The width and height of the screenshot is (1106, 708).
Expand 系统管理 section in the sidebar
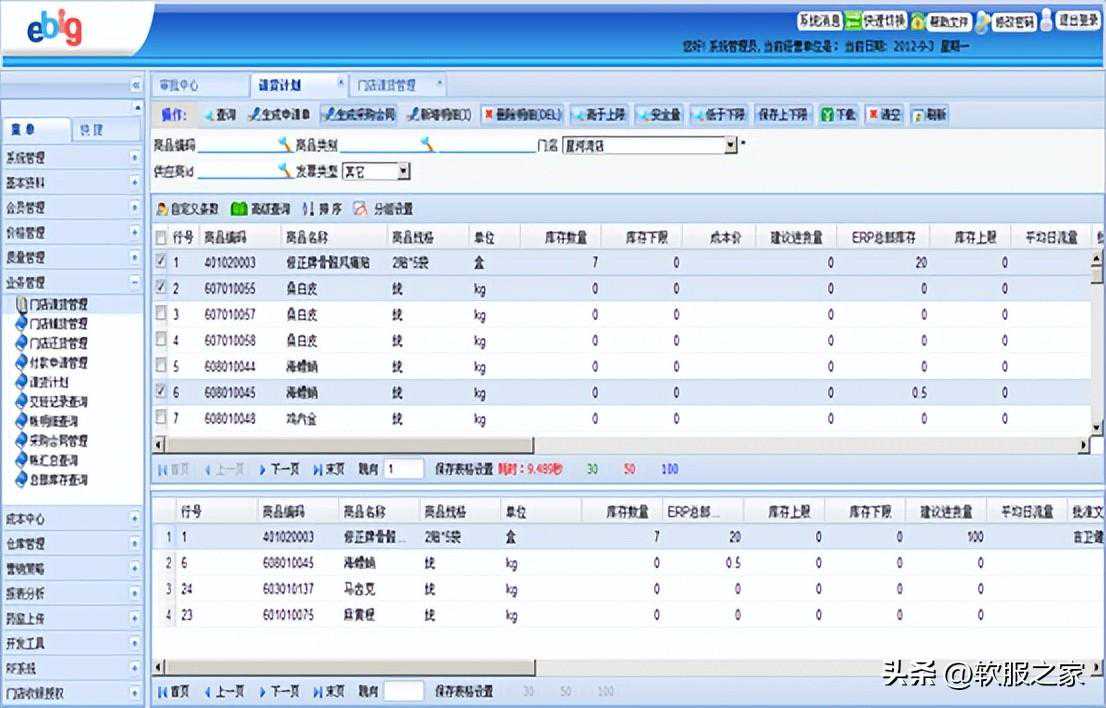coord(135,158)
